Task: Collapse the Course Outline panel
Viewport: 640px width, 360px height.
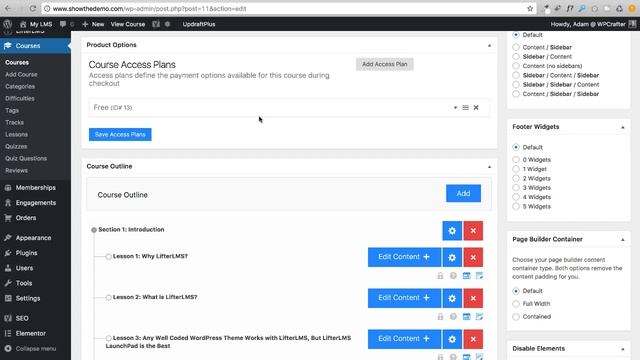Action: pyautogui.click(x=489, y=167)
